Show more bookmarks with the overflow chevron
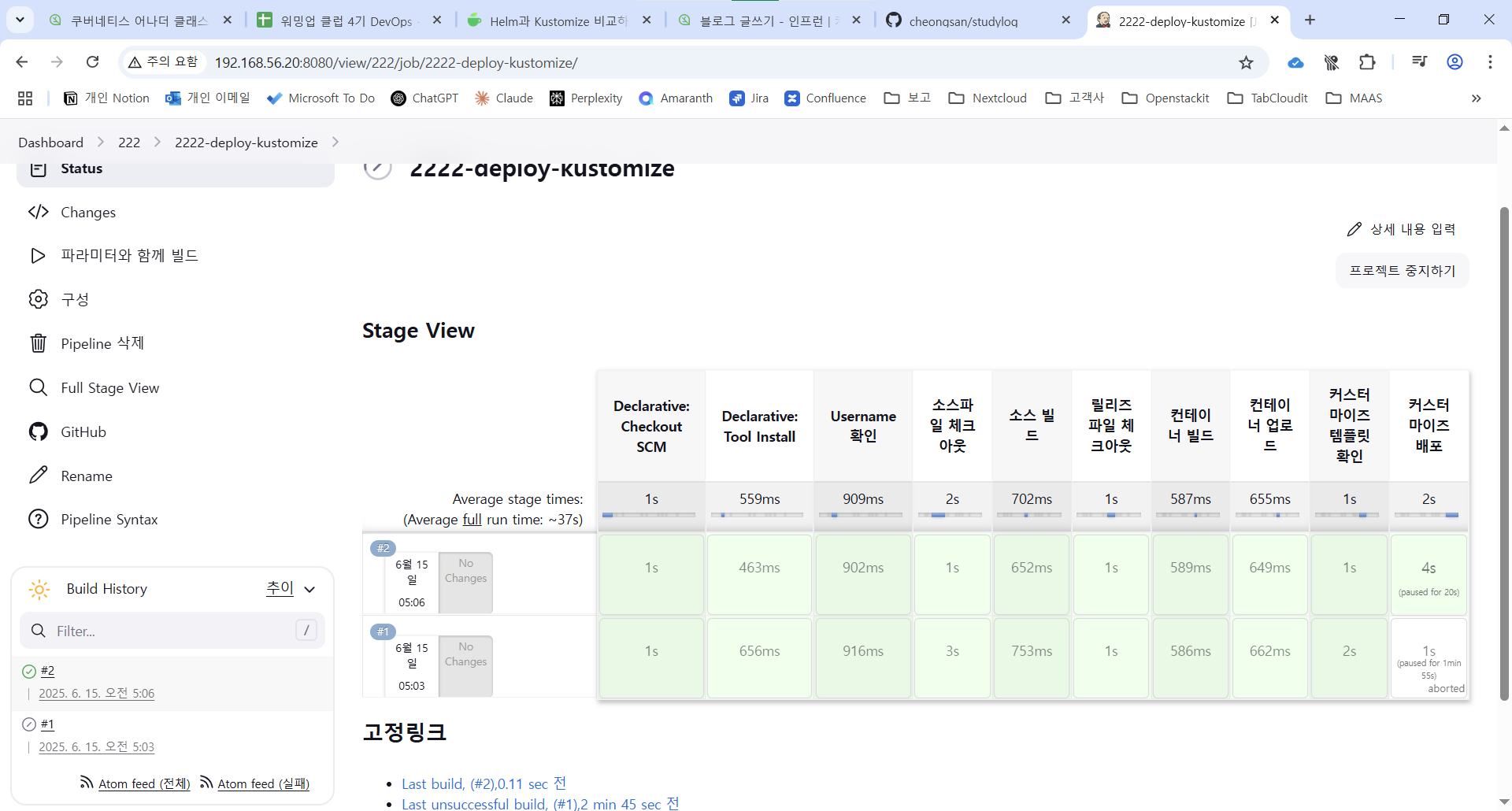This screenshot has height=811, width=1512. pyautogui.click(x=1476, y=98)
